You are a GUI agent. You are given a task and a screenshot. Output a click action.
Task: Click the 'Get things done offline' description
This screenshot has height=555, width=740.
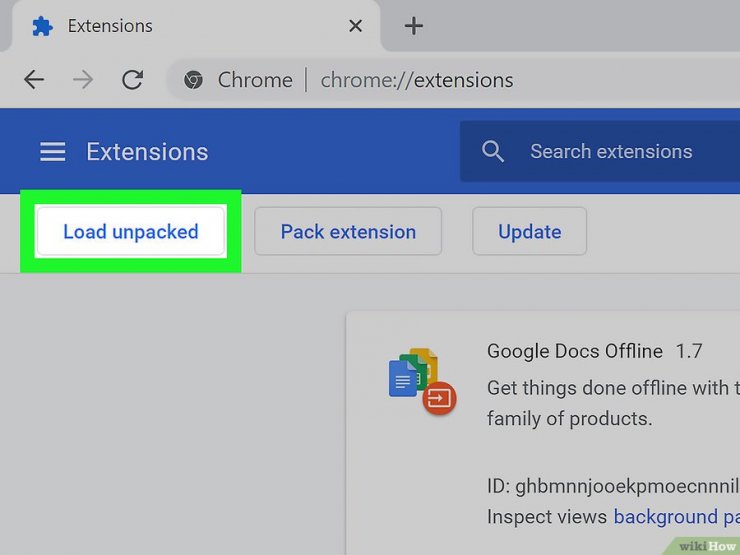point(613,403)
